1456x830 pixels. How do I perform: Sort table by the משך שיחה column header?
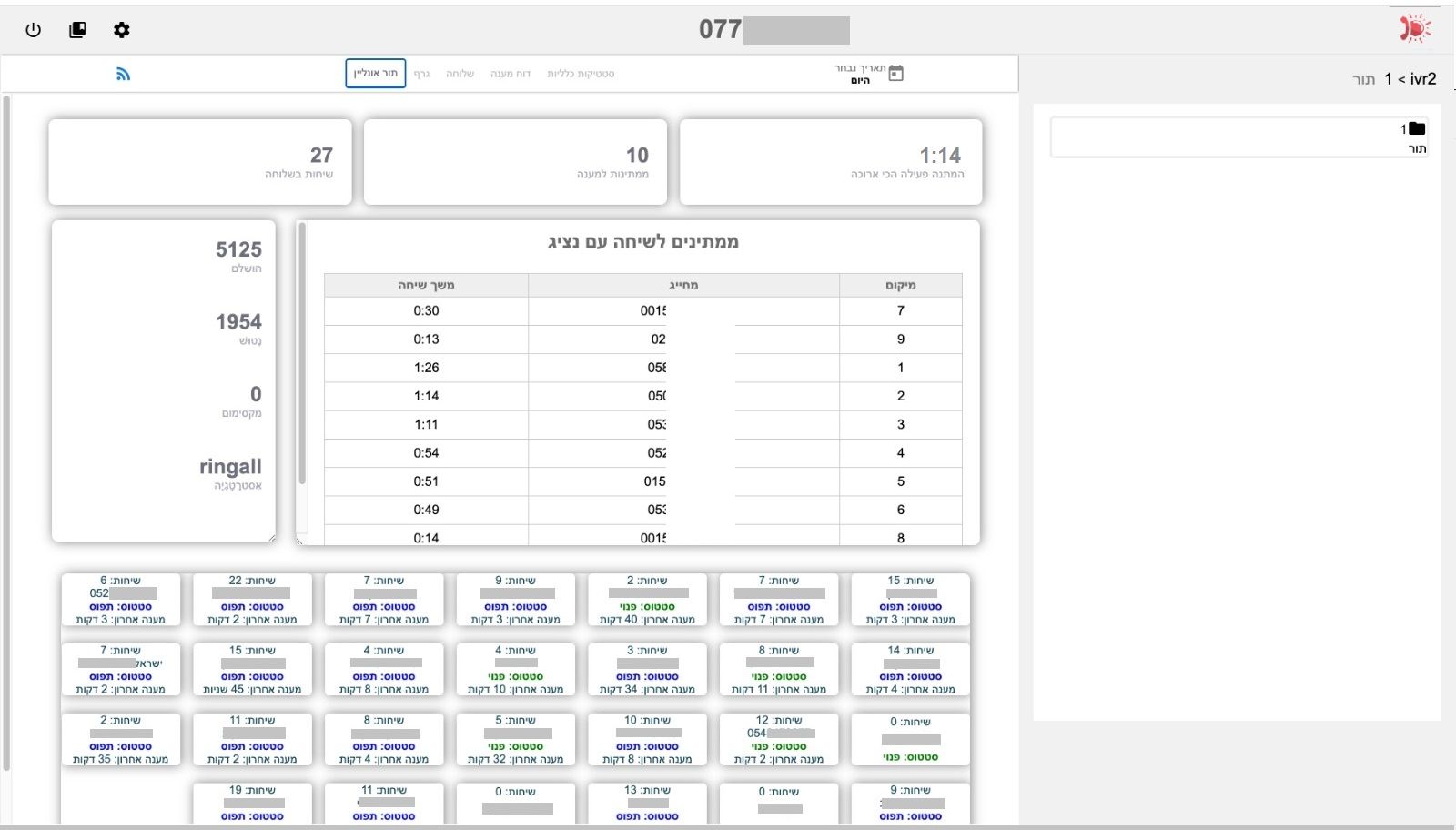(426, 285)
